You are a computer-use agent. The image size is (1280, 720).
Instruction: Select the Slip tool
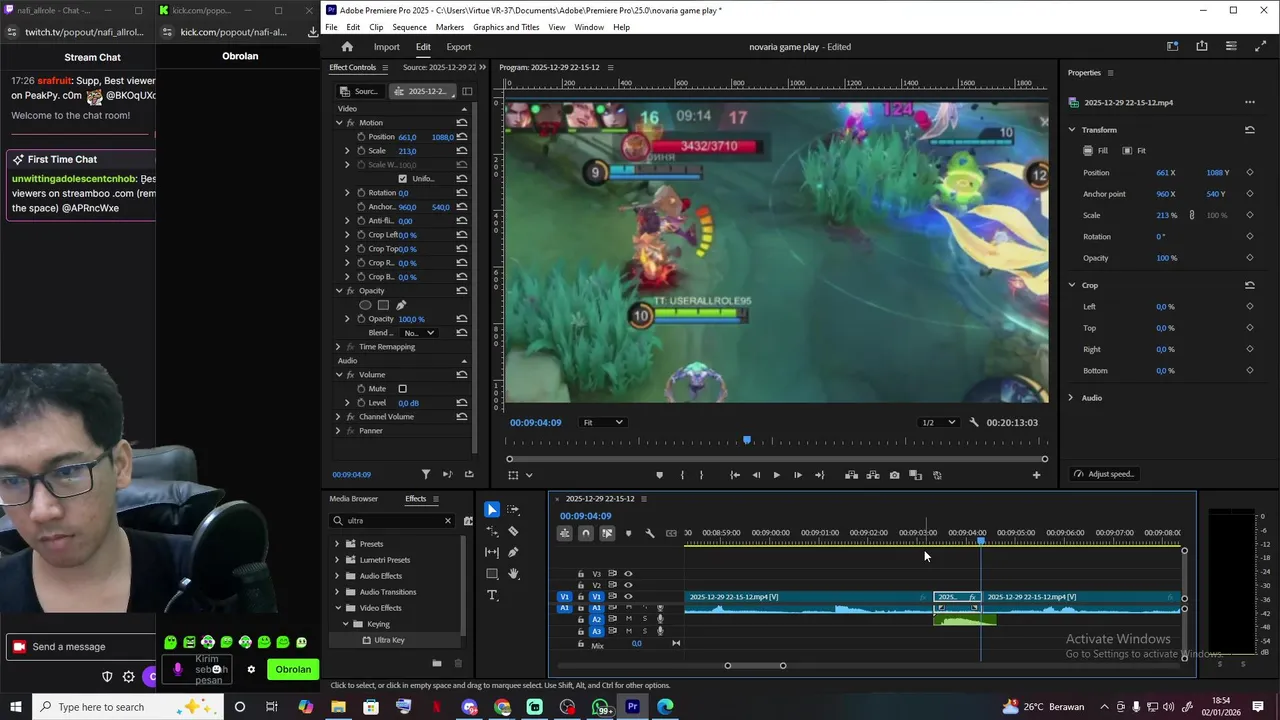(492, 552)
